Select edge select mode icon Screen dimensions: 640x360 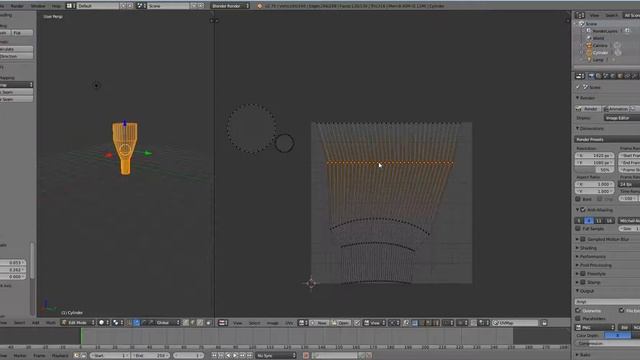coord(193,322)
